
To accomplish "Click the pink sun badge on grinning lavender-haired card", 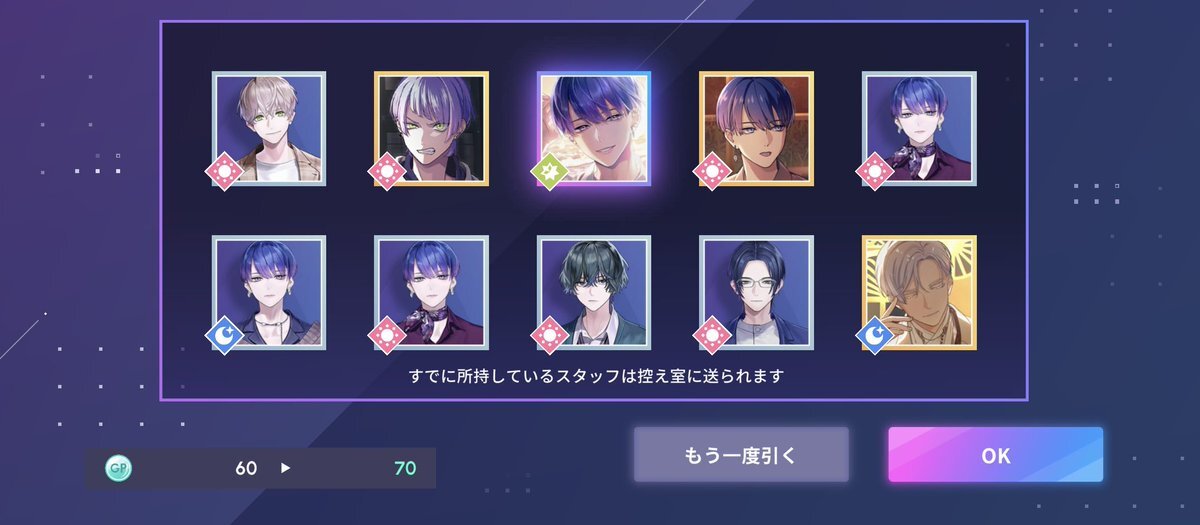I will point(387,173).
